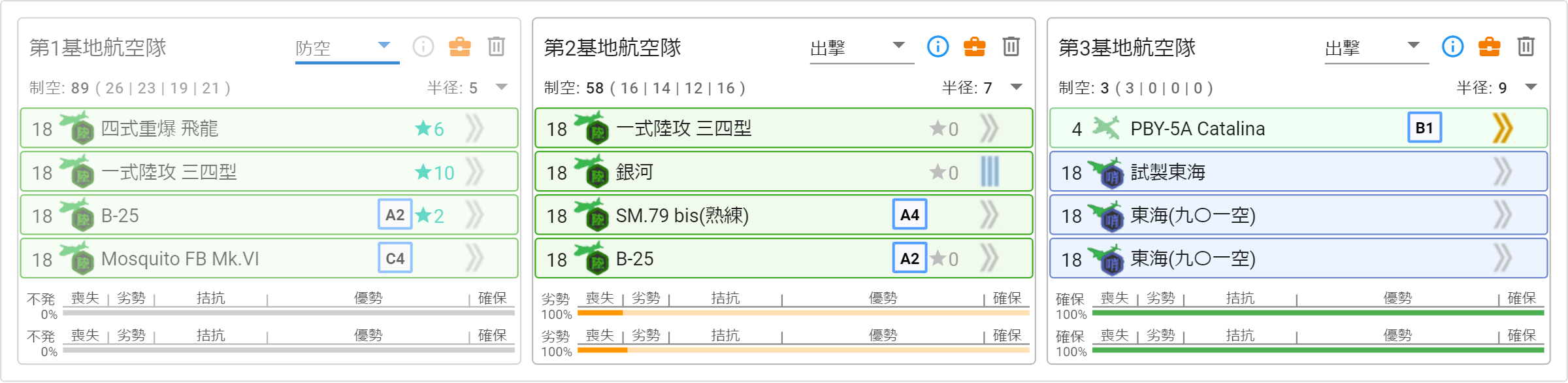1568x383 pixels.
Task: Click info icon for 第2基地航空隊
Action: click(x=938, y=46)
